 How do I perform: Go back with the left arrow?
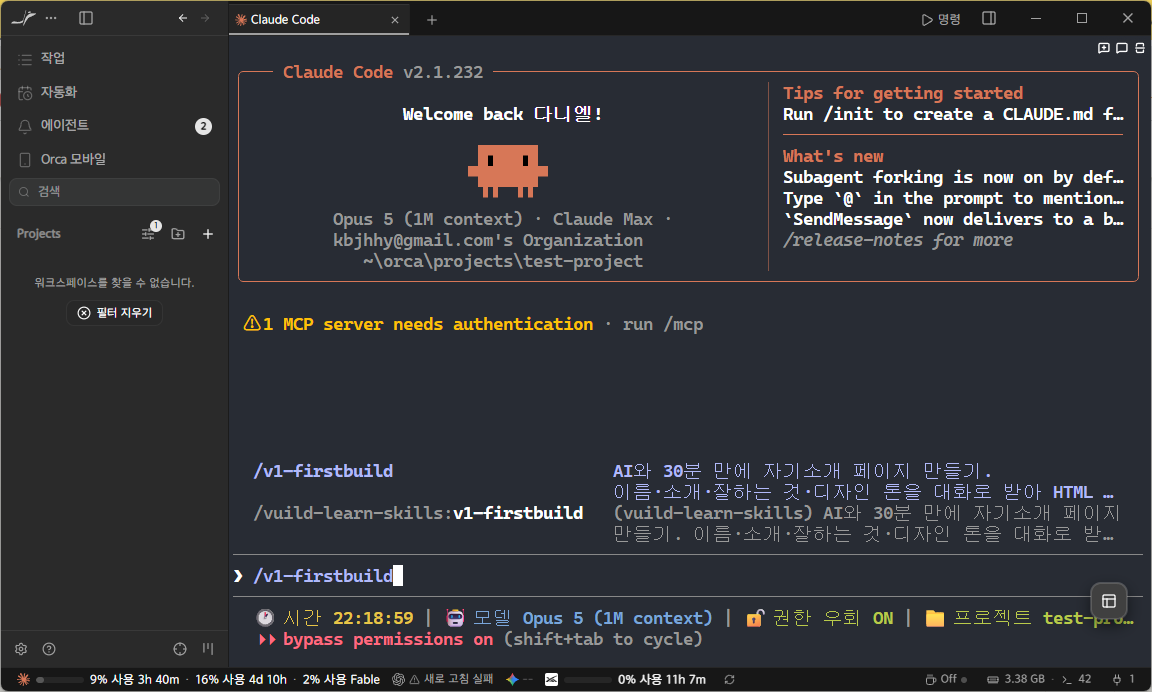tap(182, 18)
